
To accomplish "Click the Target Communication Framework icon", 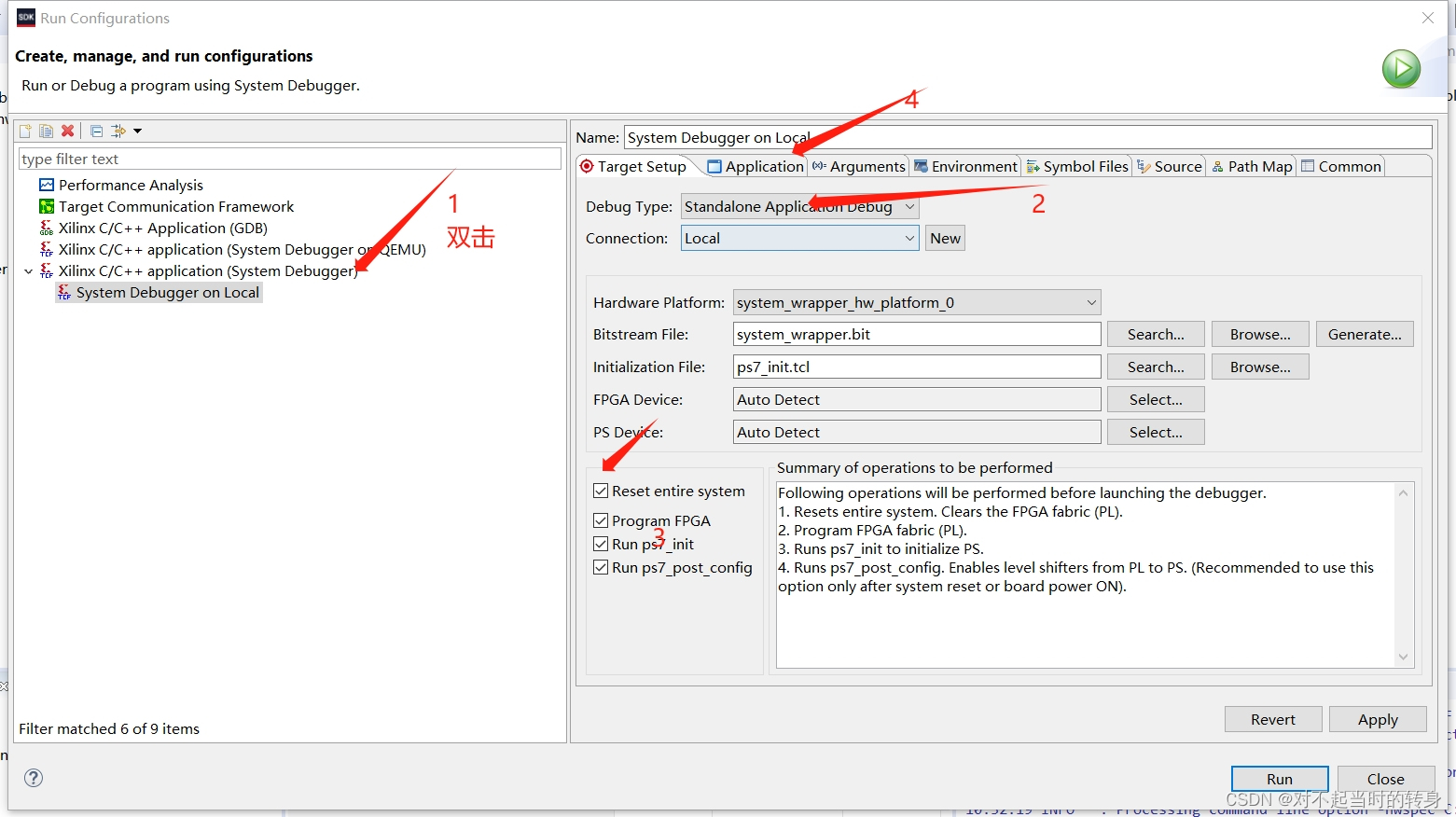I will 47,206.
